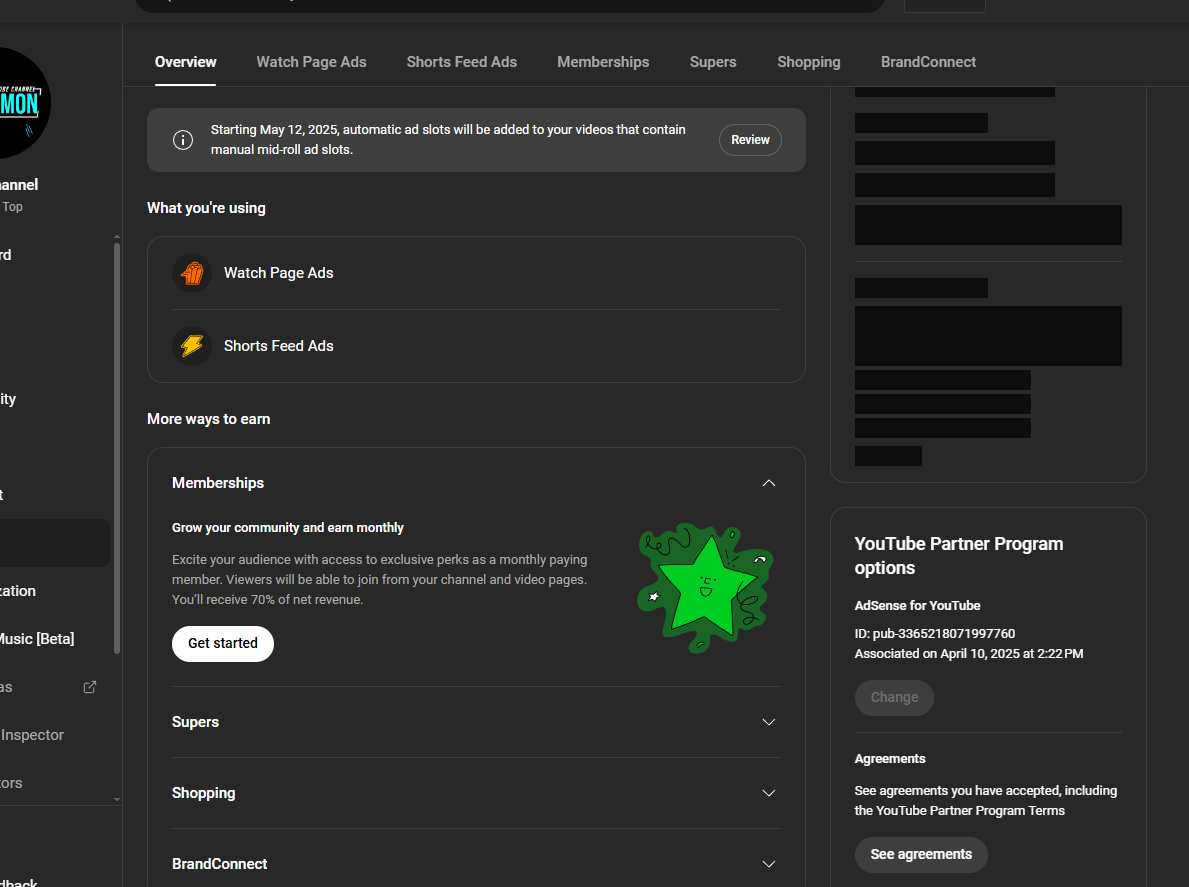Click the Watch Page Ads popcorn icon
The width and height of the screenshot is (1189, 887).
click(192, 273)
